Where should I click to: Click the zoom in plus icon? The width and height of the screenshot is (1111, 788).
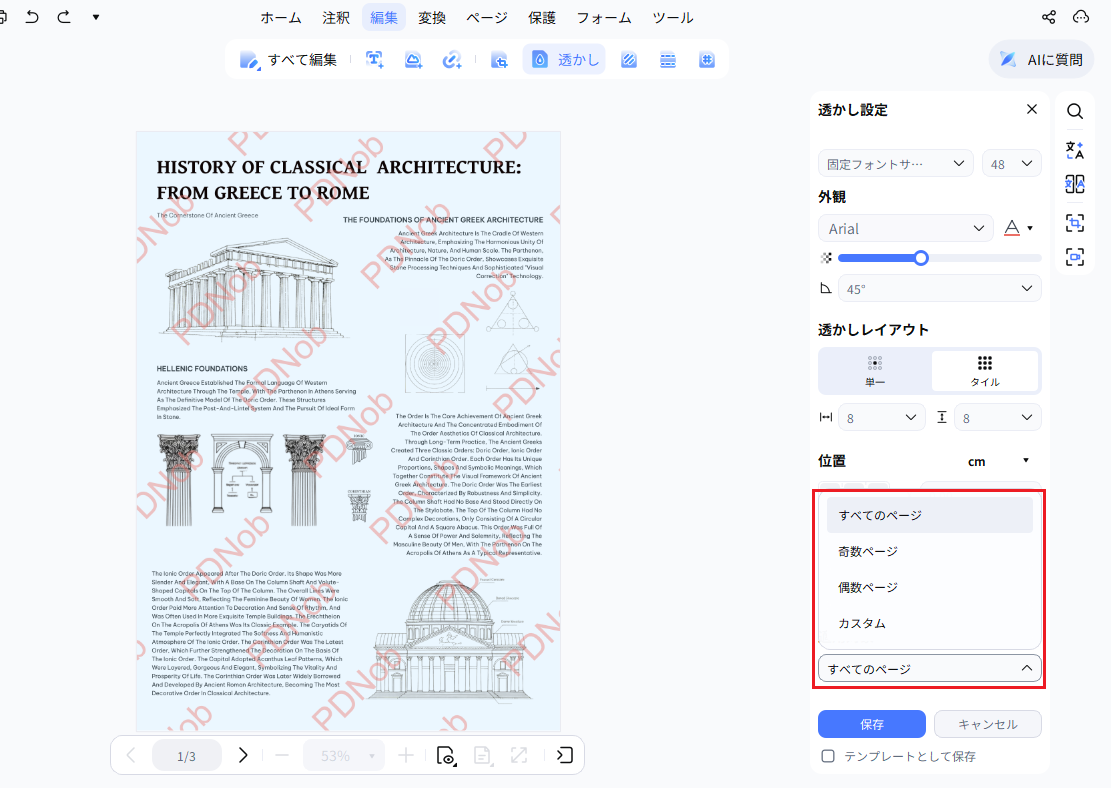click(406, 755)
